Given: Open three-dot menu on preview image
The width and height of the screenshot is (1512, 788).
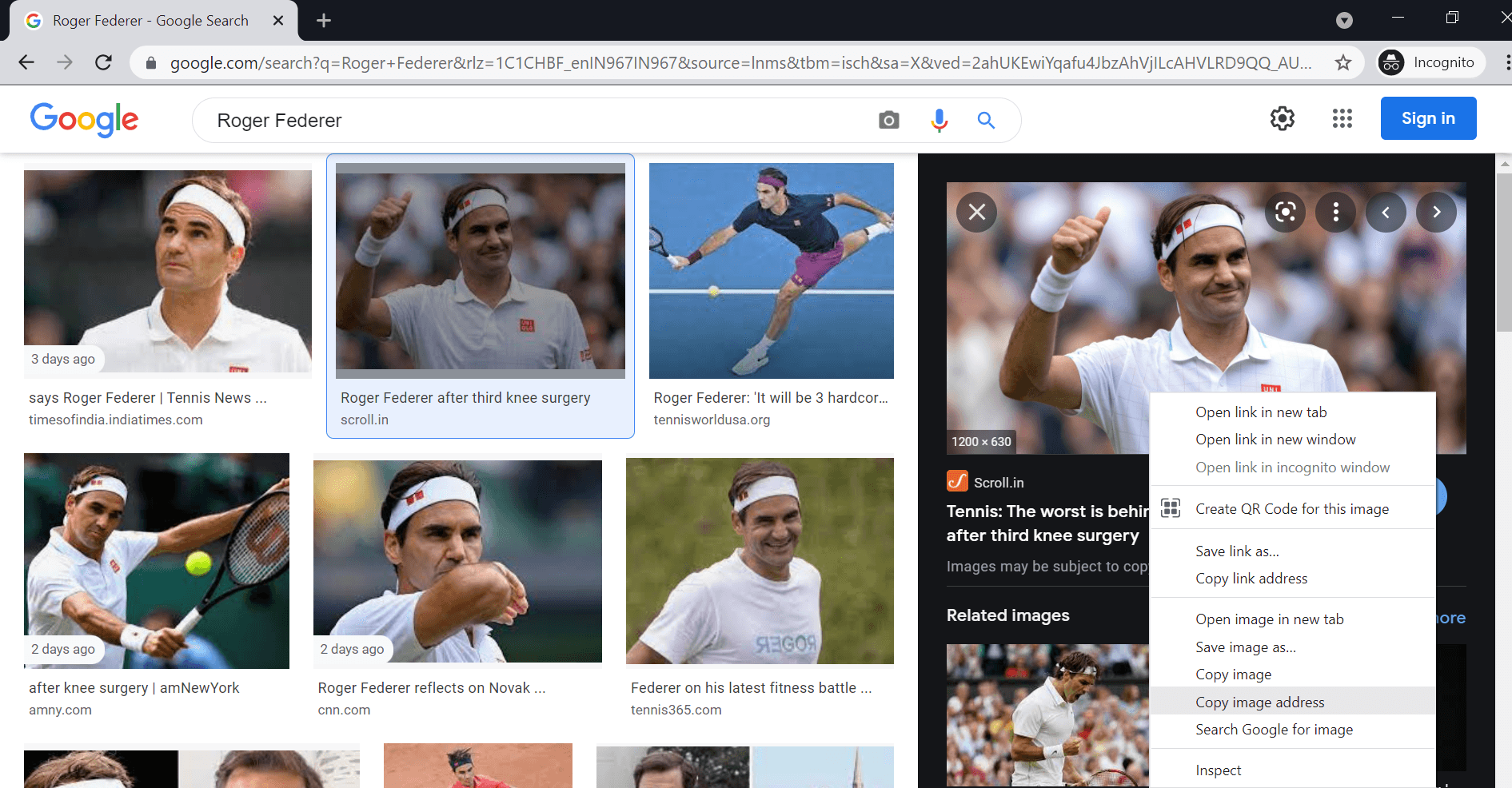Looking at the screenshot, I should point(1335,212).
